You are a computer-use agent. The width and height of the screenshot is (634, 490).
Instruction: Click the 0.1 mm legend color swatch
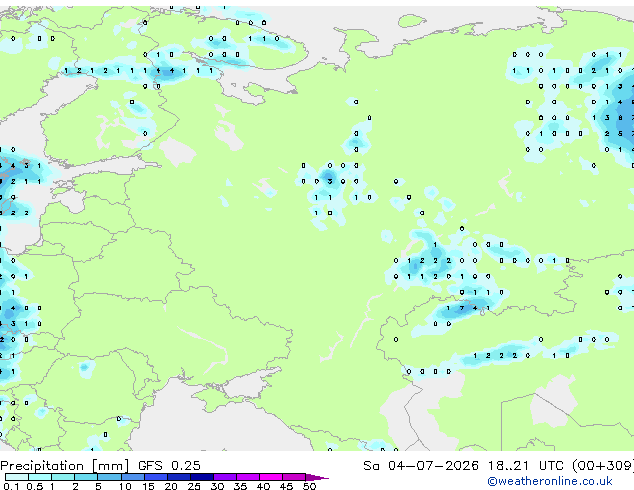17,477
